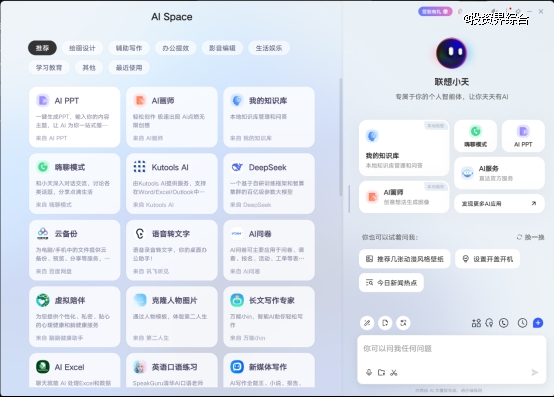The height and width of the screenshot is (397, 554).
Task: Launch the 语音转文字 app icon
Action: coord(140,233)
